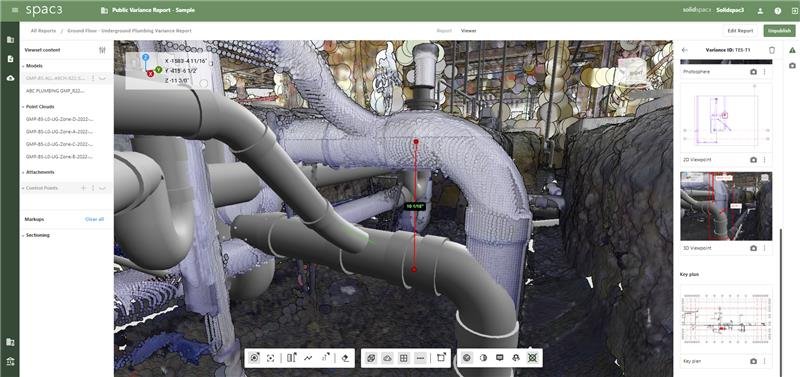Select the Viewer tab
800x377 pixels.
click(x=468, y=31)
